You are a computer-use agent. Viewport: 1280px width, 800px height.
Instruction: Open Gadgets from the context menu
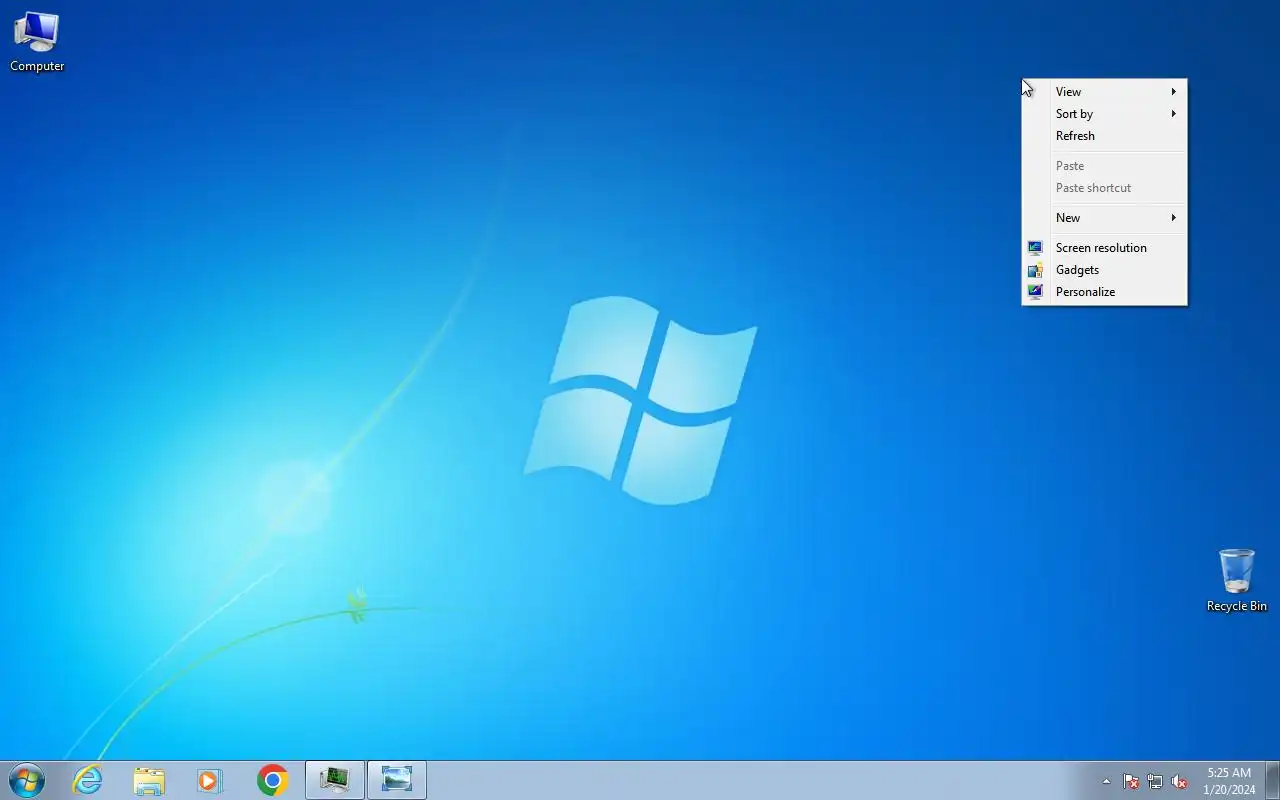[x=1104, y=270]
